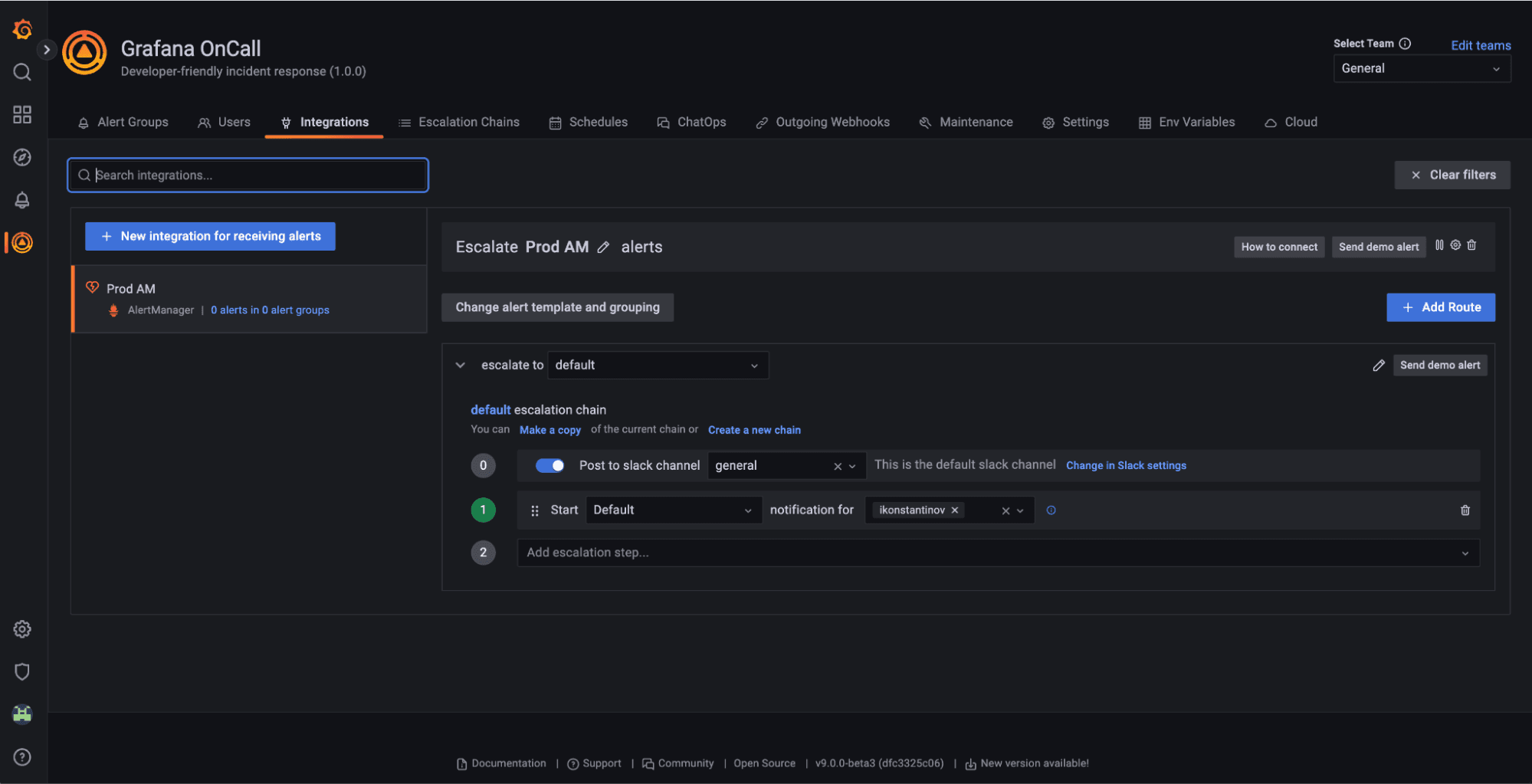Viewport: 1532px width, 784px height.
Task: Open integration settings via the gear icon
Action: pos(1455,245)
